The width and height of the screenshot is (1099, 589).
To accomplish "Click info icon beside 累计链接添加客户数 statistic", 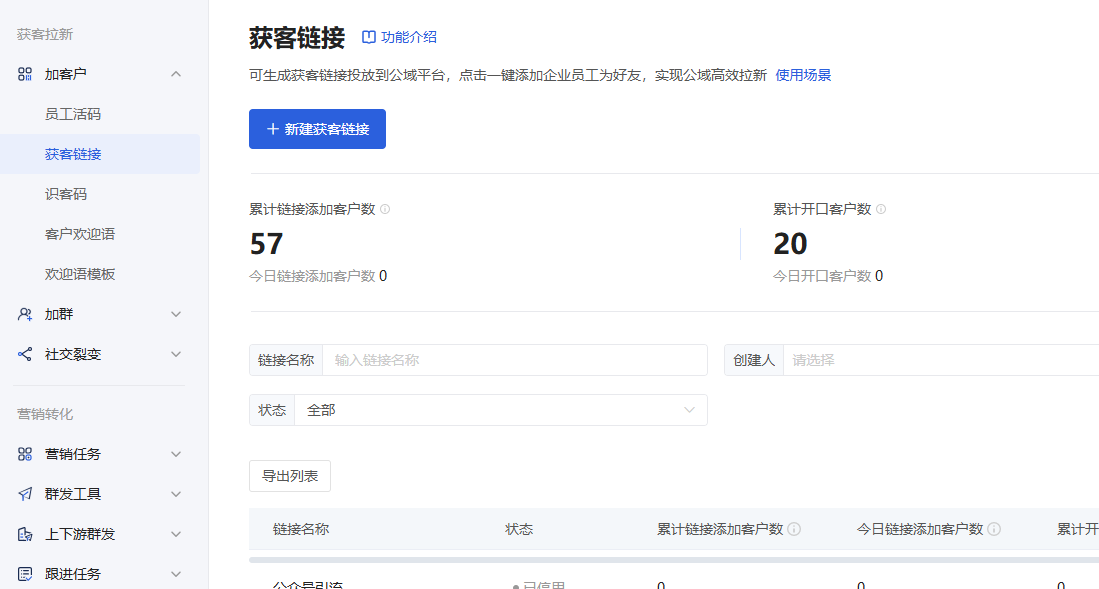I will click(385, 209).
